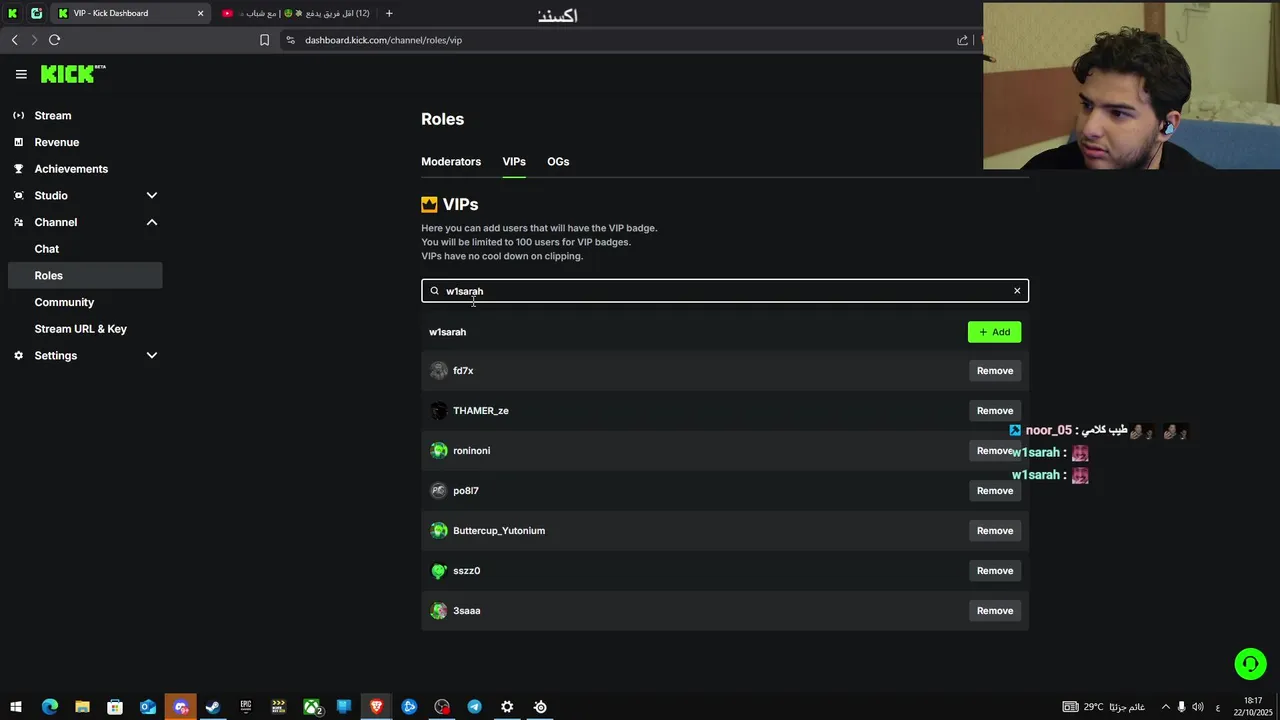Image resolution: width=1280 pixels, height=720 pixels.
Task: Select the VIPs tab
Action: [x=514, y=162]
